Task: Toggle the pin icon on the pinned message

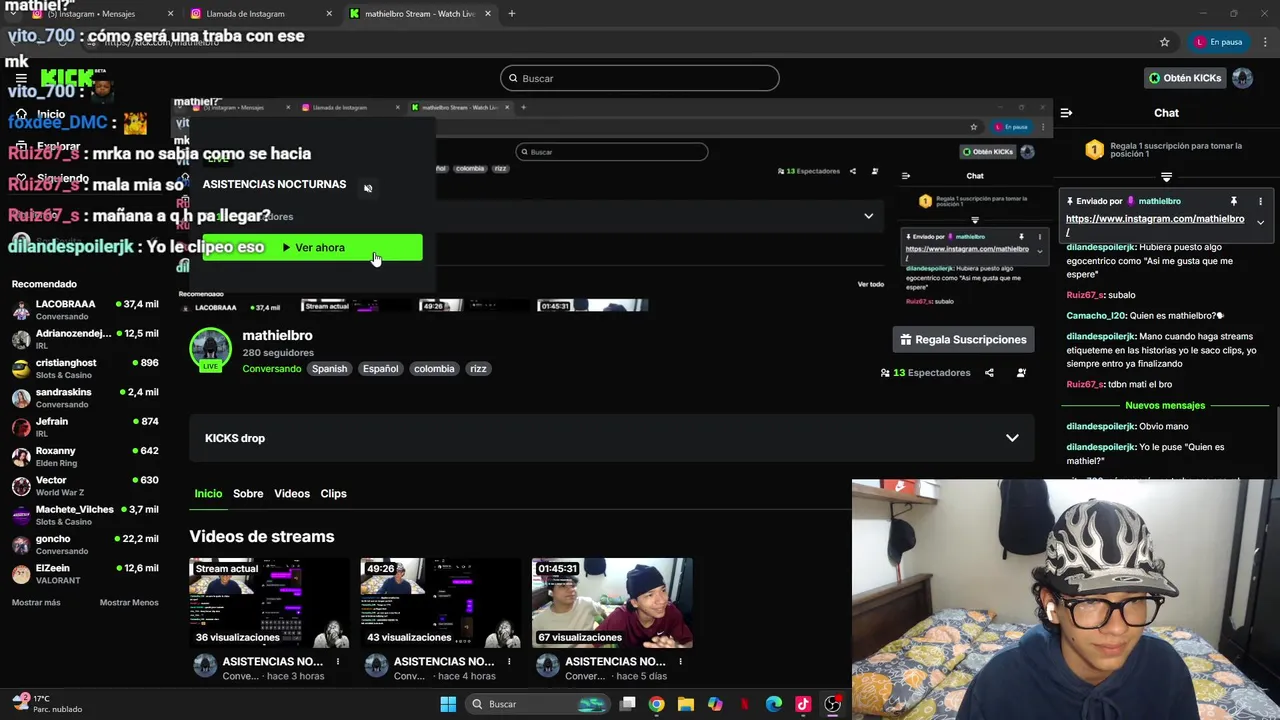Action: pyautogui.click(x=1233, y=201)
